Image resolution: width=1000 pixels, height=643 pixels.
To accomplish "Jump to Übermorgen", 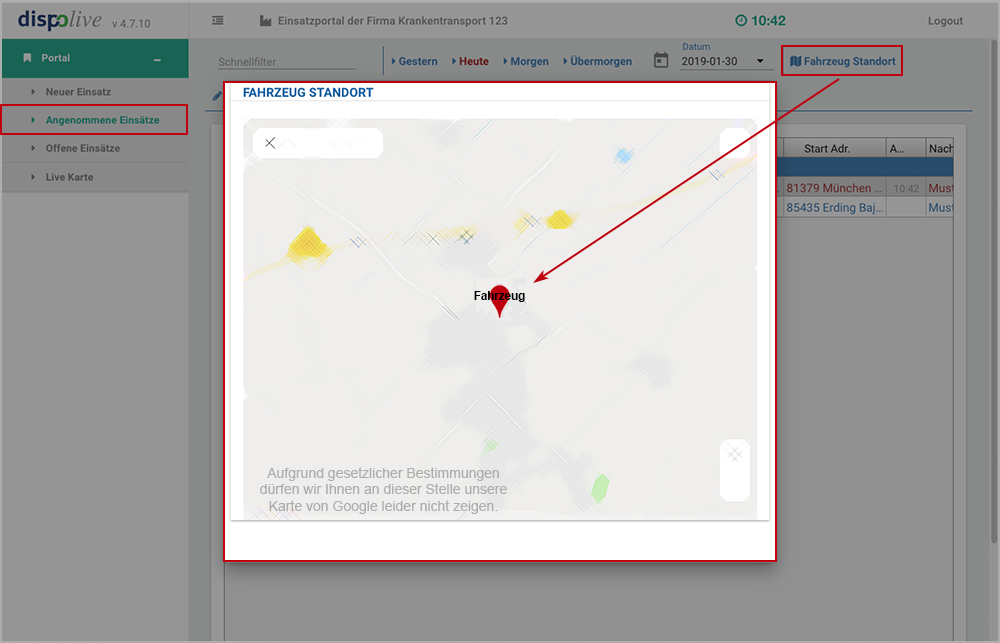I will (x=600, y=61).
